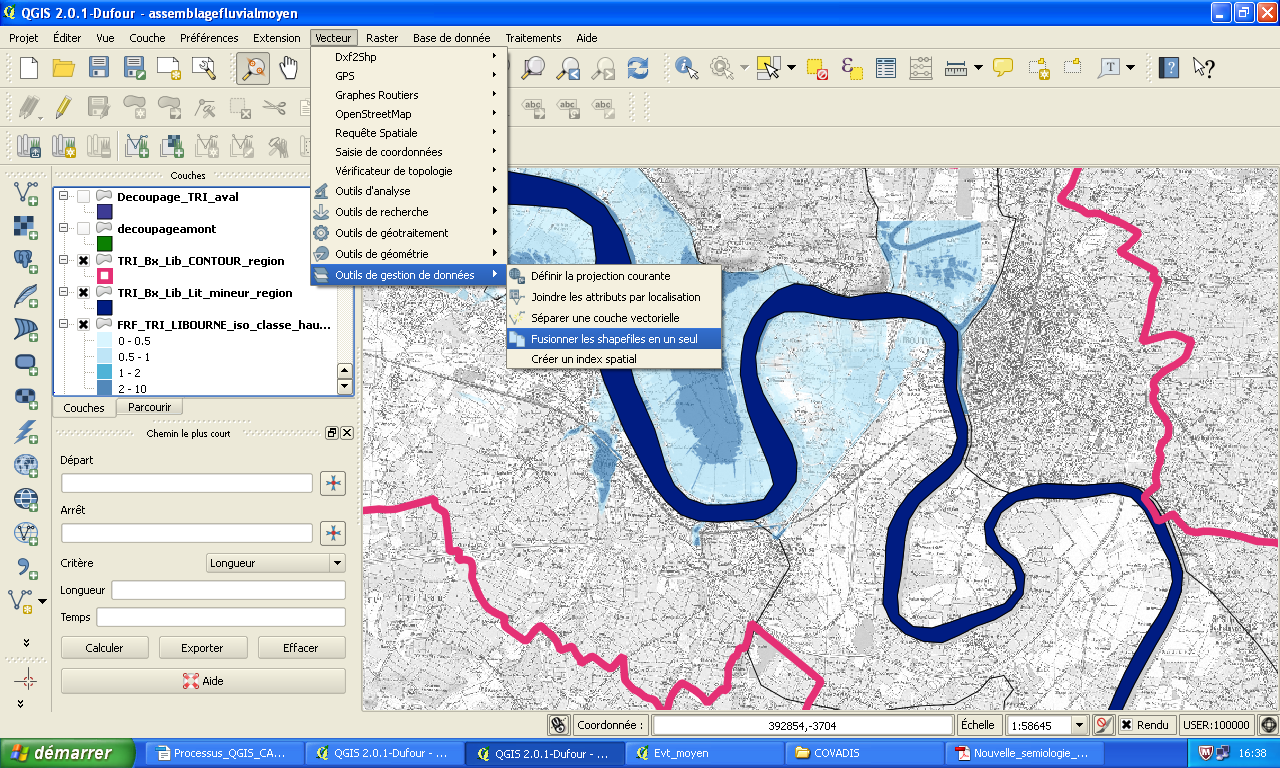
Task: Pick Départ point on the map
Action: tap(333, 483)
